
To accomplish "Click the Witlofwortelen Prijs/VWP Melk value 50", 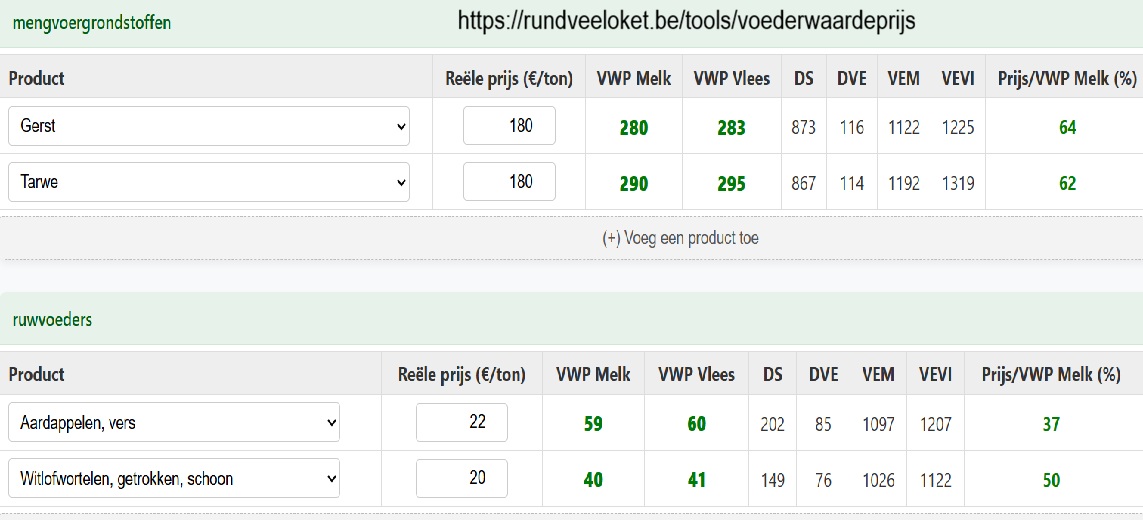I will [1051, 480].
